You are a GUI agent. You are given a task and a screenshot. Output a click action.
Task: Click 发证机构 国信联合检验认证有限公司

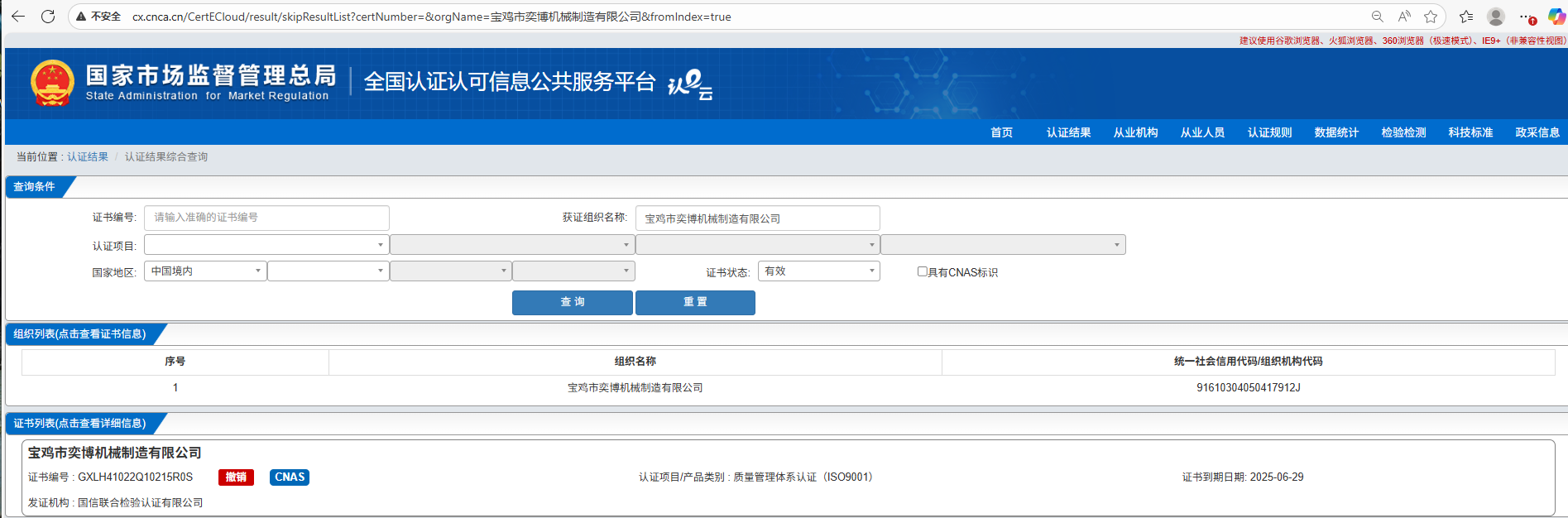tap(115, 502)
